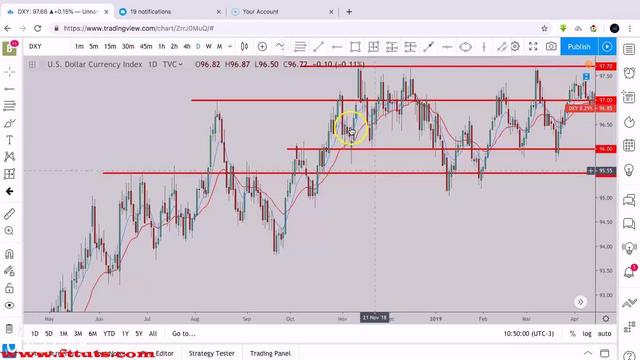This screenshot has width=640, height=360.
Task: Open the Alerts alarm clock panel
Action: click(x=629, y=73)
